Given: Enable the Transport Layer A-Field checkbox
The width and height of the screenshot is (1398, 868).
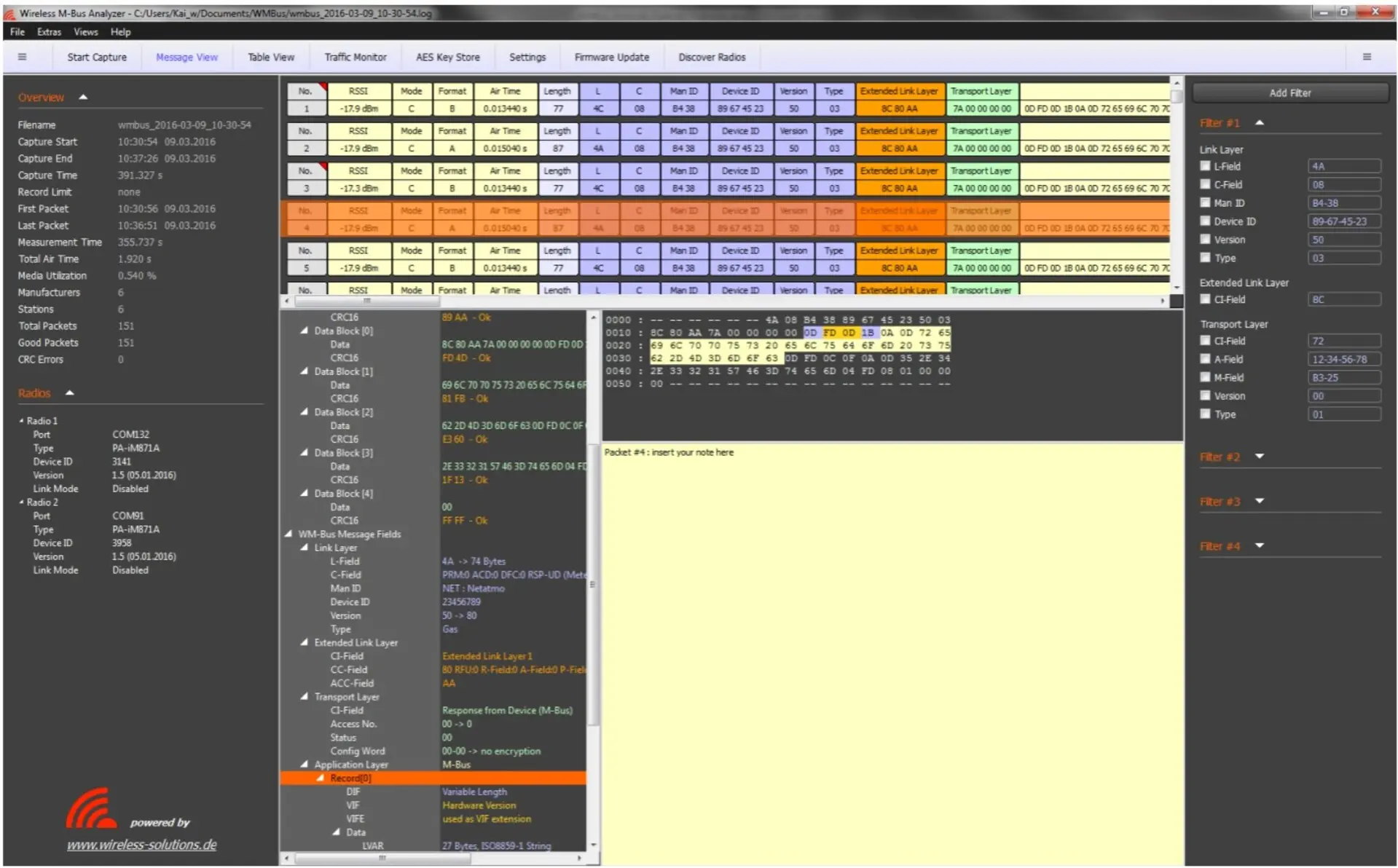Looking at the screenshot, I should pyautogui.click(x=1205, y=359).
